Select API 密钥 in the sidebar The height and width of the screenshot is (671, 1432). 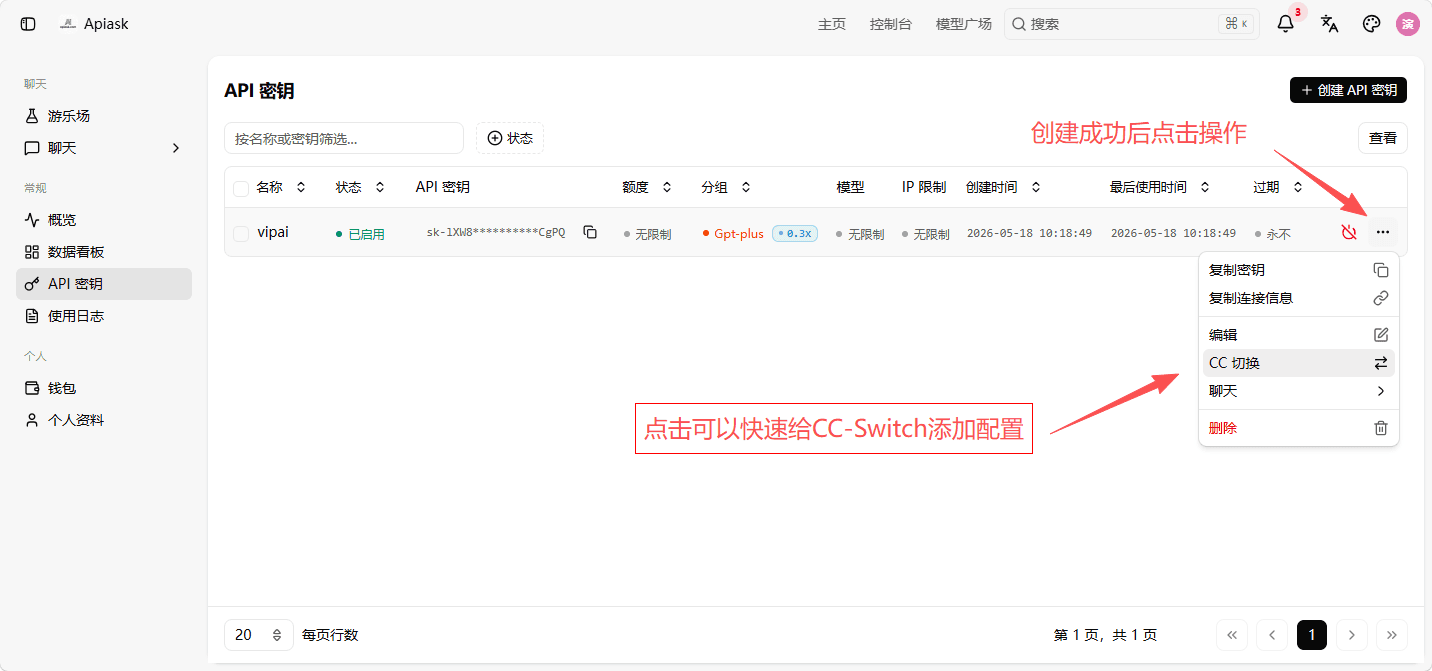click(x=104, y=284)
